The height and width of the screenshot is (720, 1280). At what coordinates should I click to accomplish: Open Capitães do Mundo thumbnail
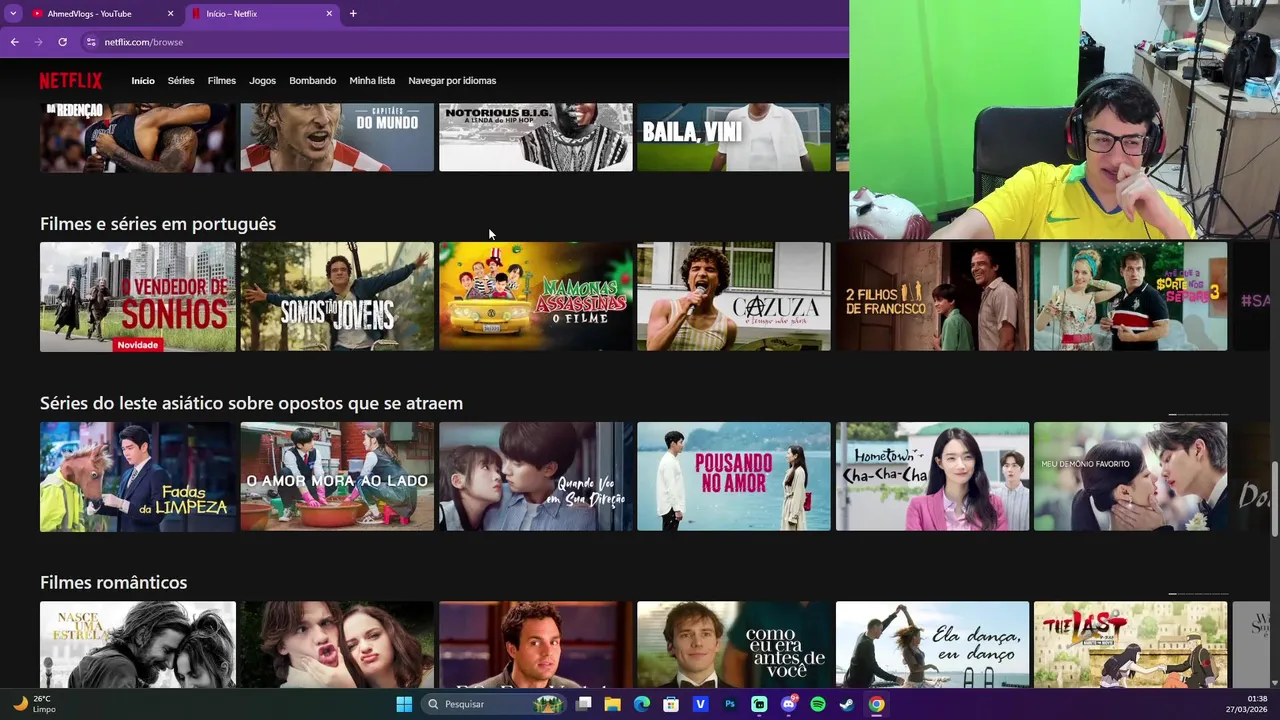[x=337, y=137]
